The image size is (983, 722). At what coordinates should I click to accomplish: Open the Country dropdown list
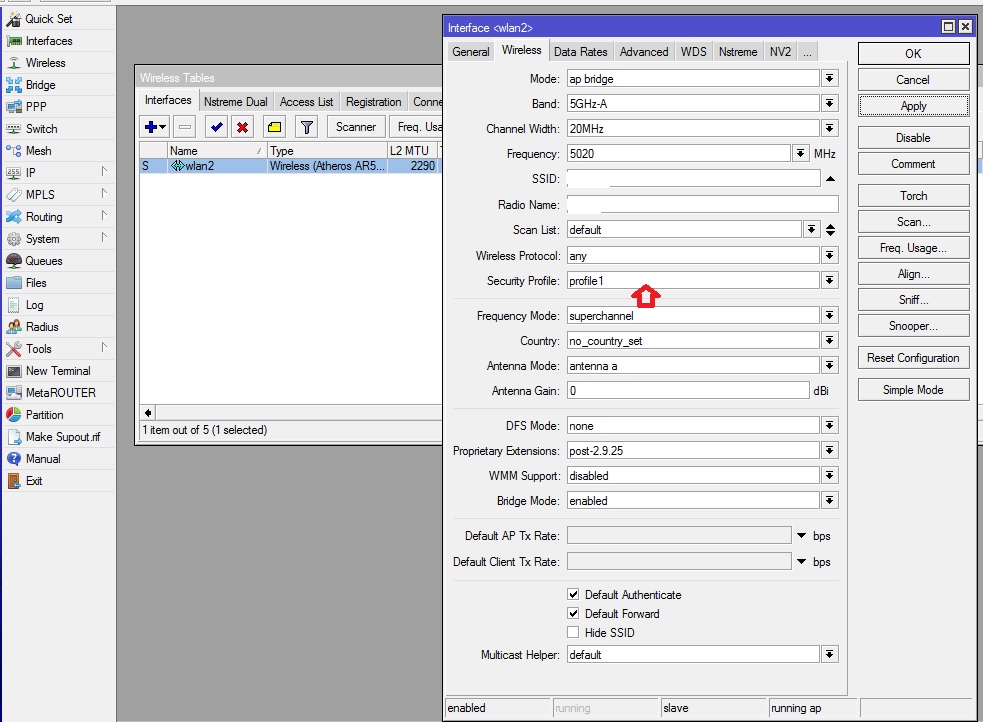829,341
